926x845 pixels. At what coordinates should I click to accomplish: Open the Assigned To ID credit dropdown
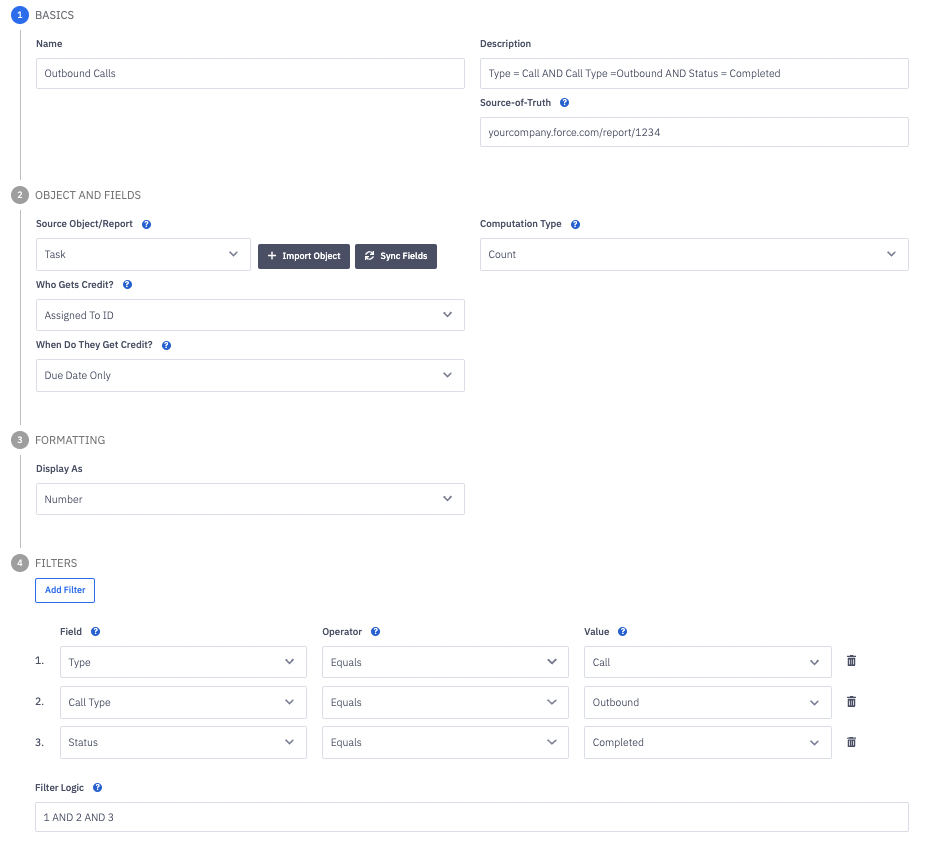point(250,315)
